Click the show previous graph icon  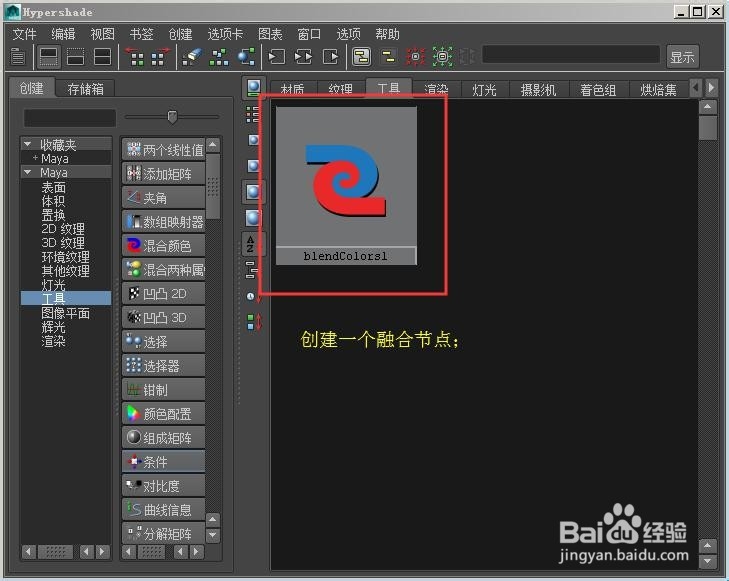click(136, 57)
